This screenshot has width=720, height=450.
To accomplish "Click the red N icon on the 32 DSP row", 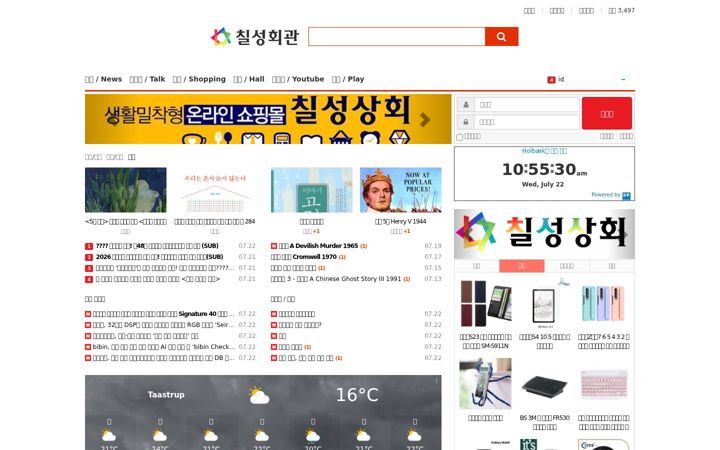I will (88, 325).
